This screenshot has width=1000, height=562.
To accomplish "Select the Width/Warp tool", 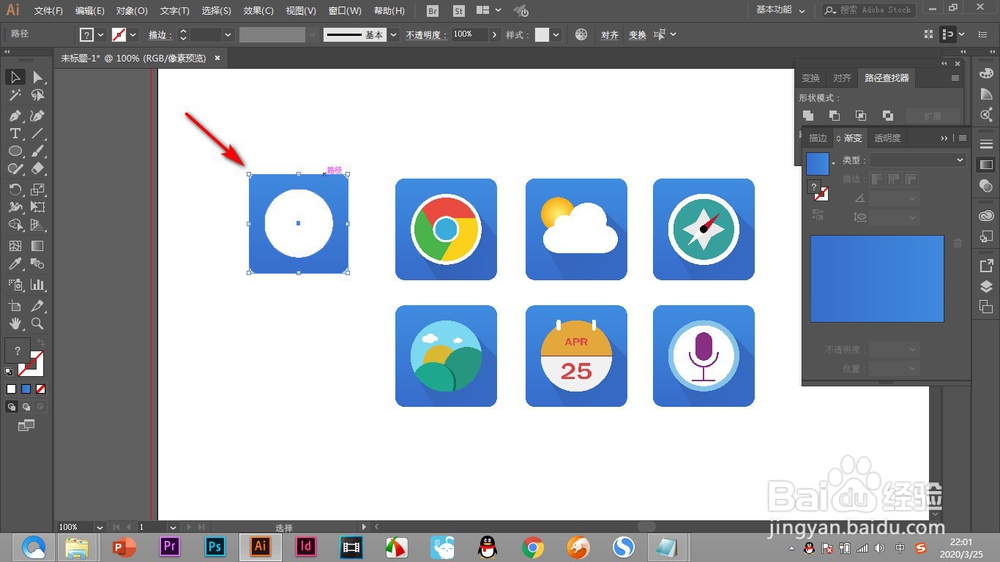I will (x=15, y=207).
